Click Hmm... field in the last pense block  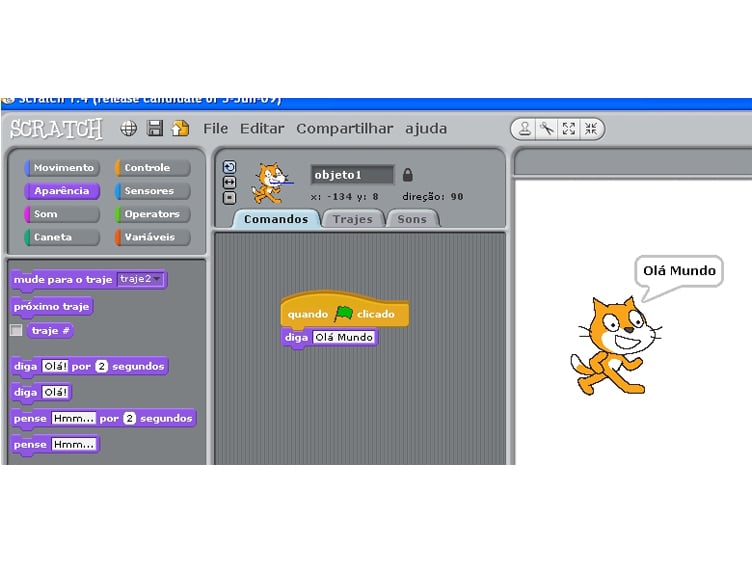[x=73, y=444]
